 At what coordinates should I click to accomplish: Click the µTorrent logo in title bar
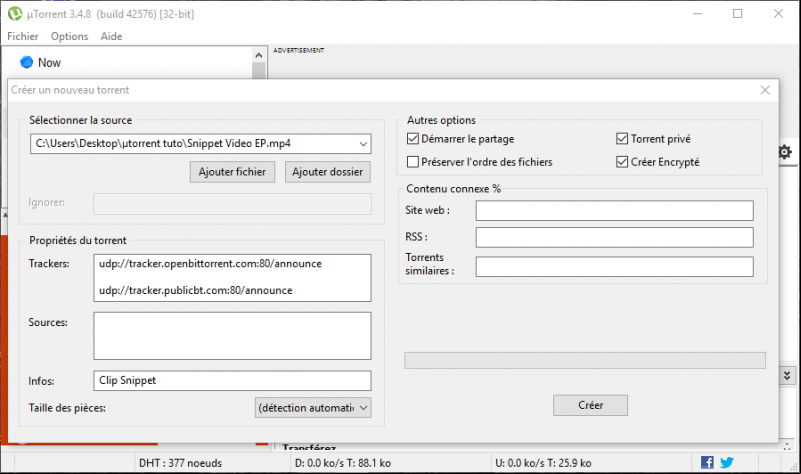point(15,14)
